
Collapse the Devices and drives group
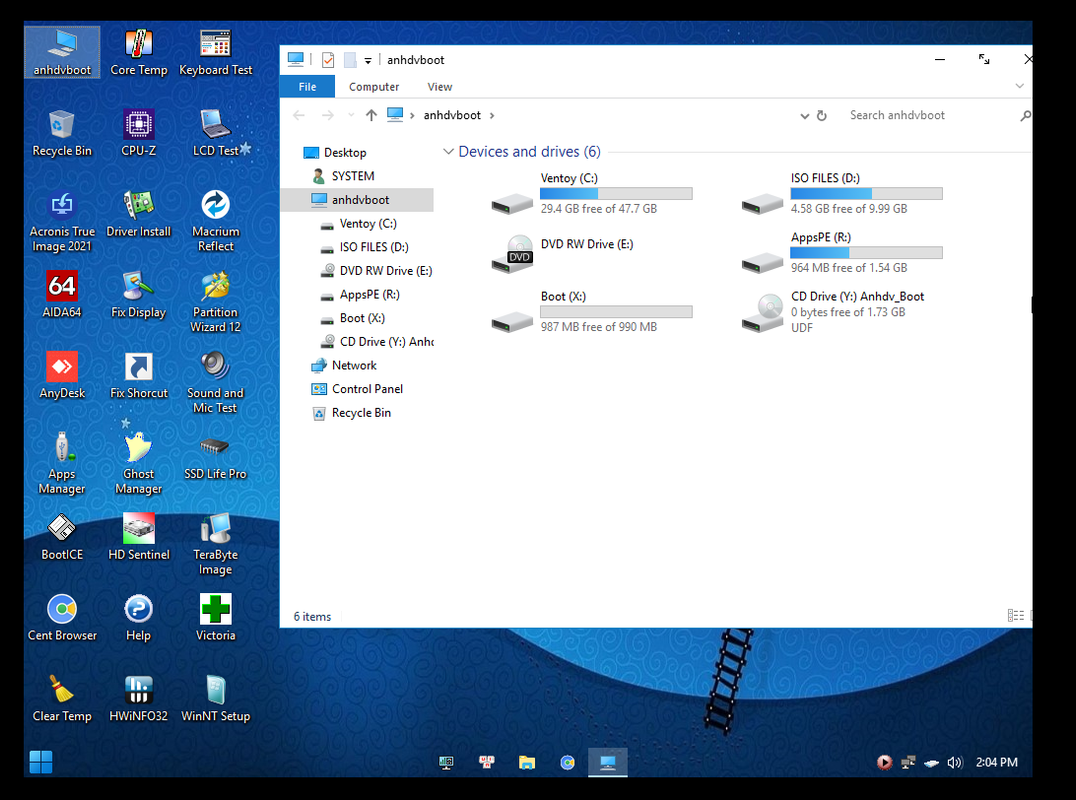coord(448,152)
